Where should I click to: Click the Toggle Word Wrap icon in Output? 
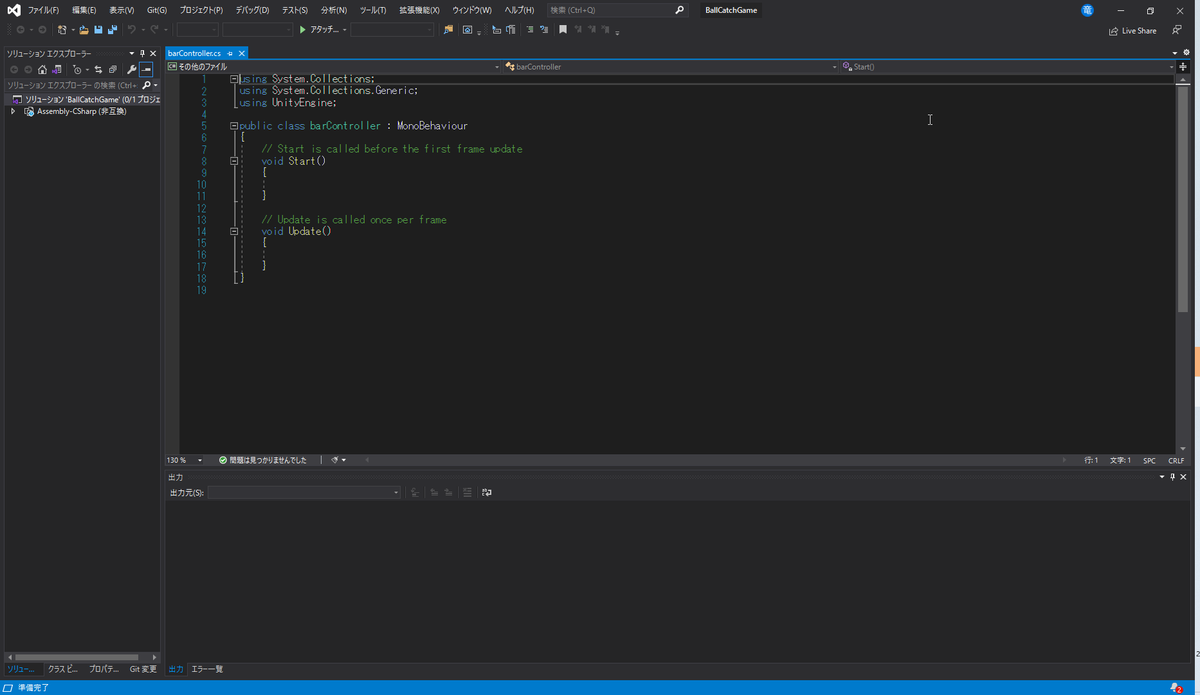coord(487,492)
